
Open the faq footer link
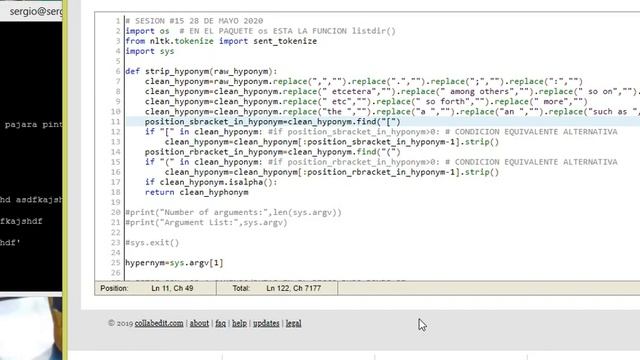(220, 323)
